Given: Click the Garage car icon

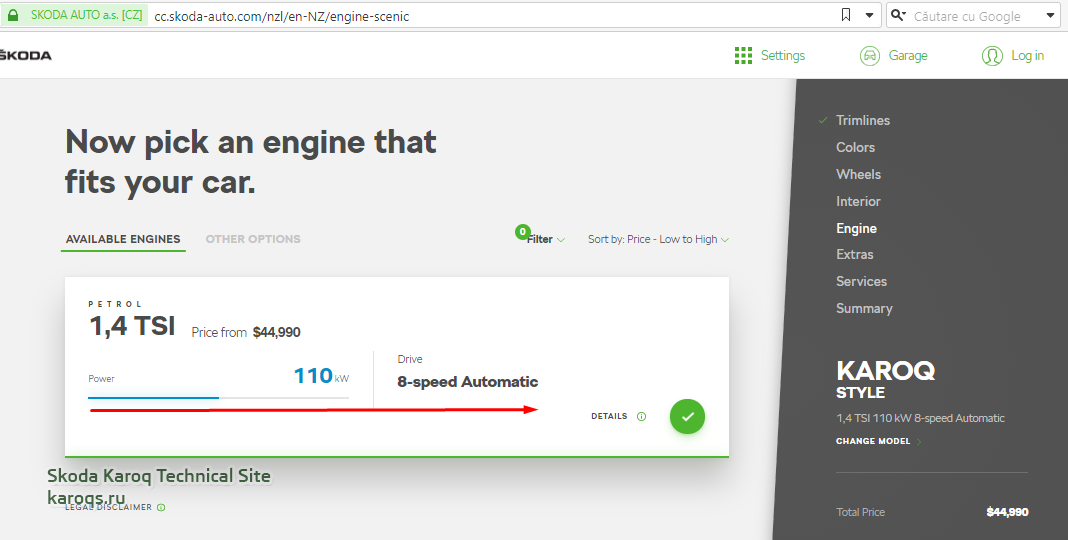Looking at the screenshot, I should [x=870, y=56].
